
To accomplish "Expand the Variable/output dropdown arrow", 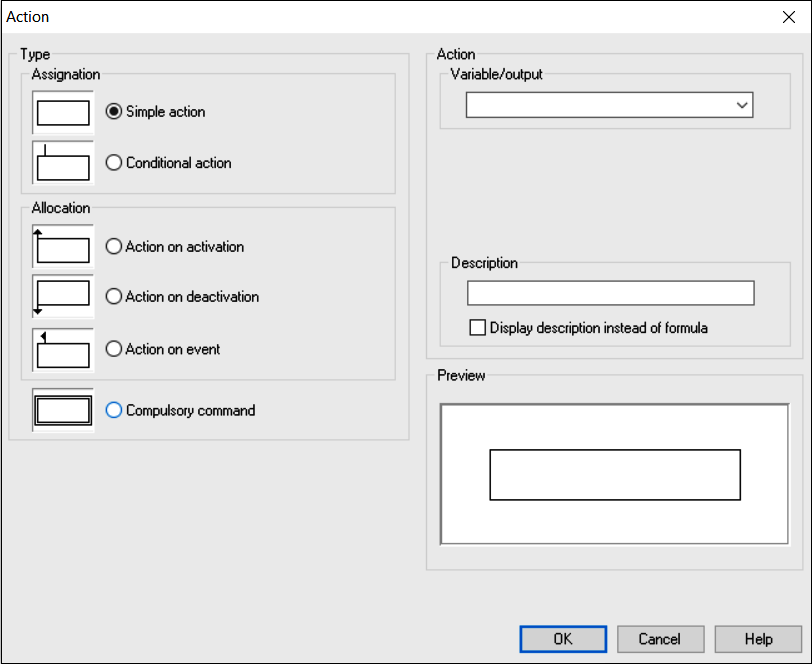I will (x=742, y=105).
